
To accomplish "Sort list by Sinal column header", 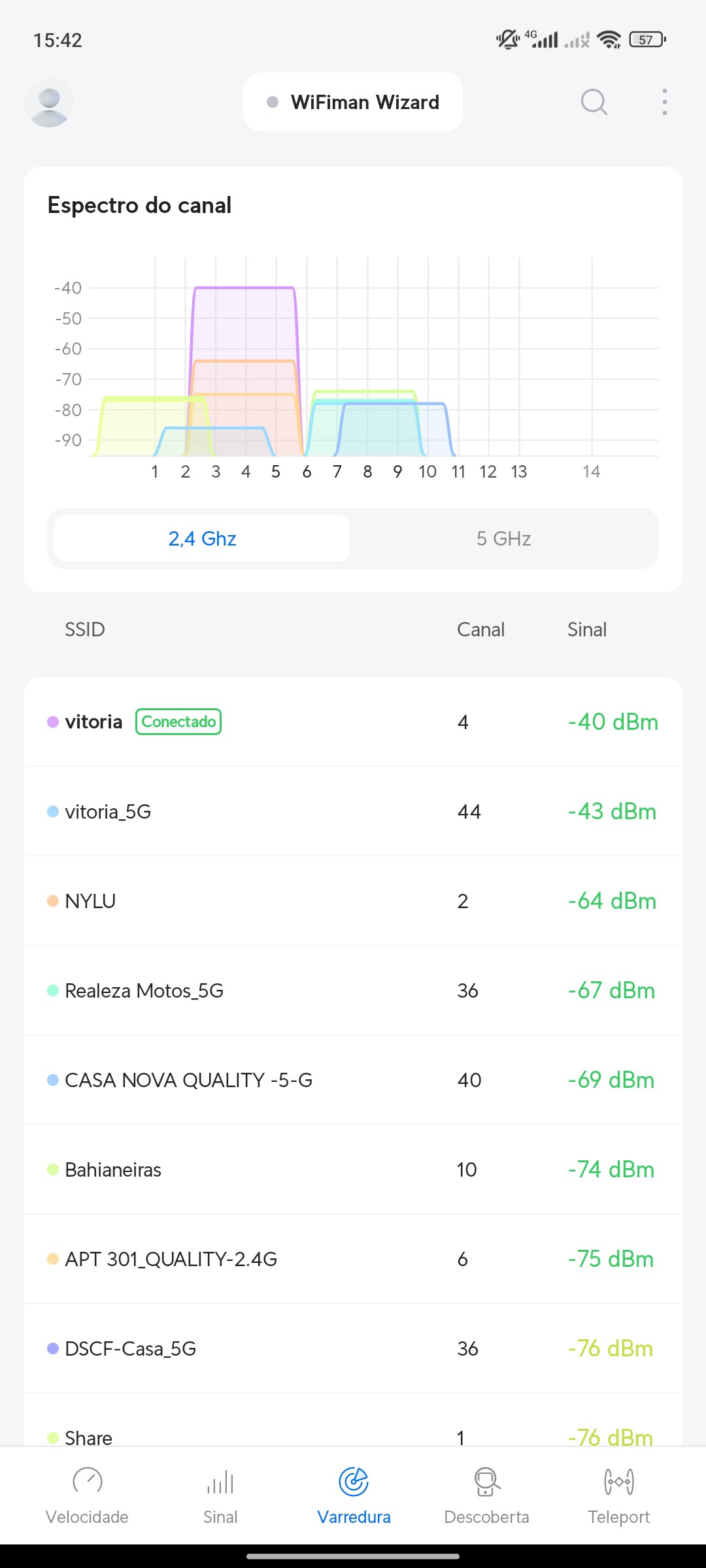I will click(x=586, y=629).
